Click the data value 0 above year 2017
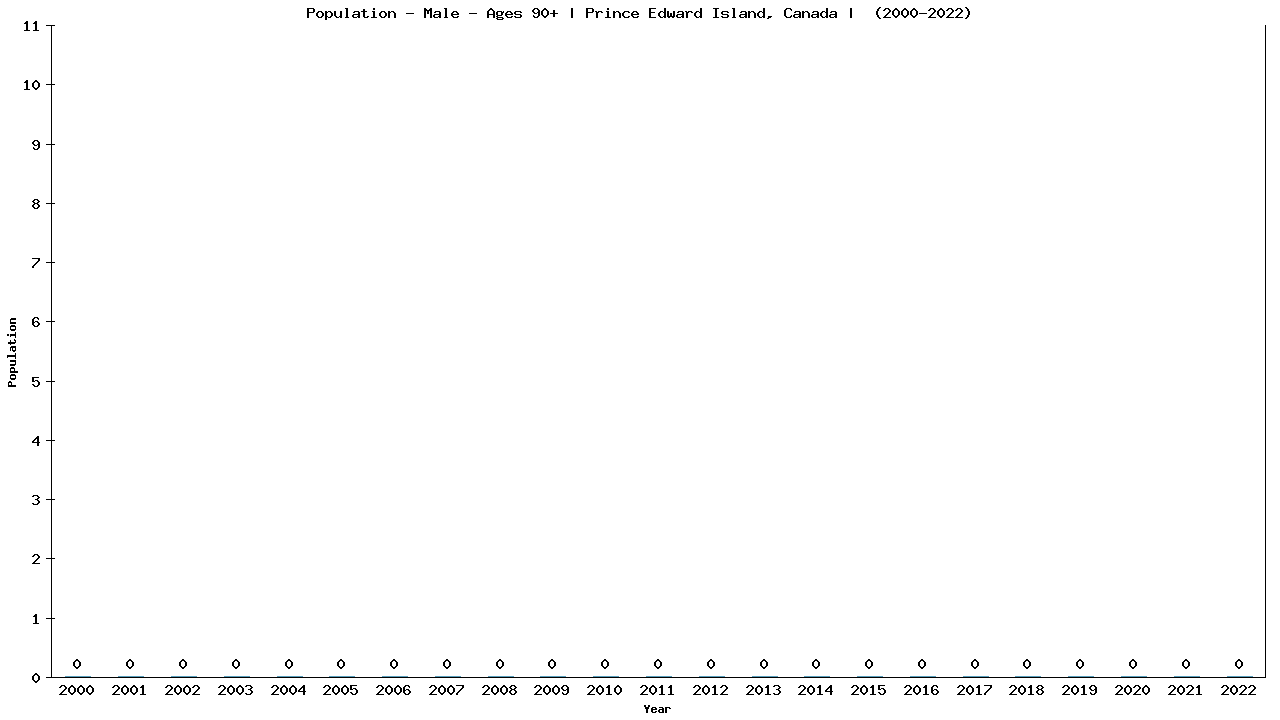The image size is (1280, 720). coord(975,664)
